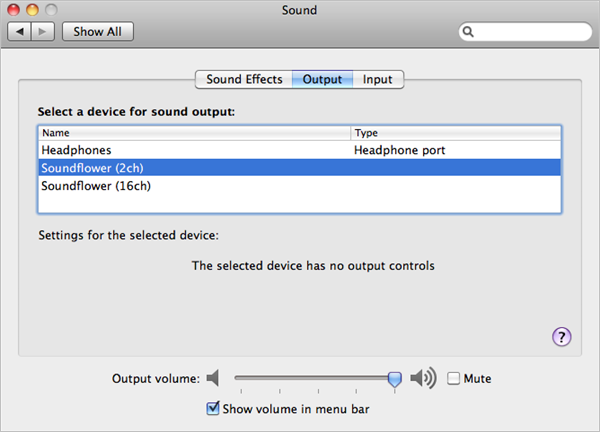
Task: Click the output volume slider knob
Action: [x=395, y=378]
